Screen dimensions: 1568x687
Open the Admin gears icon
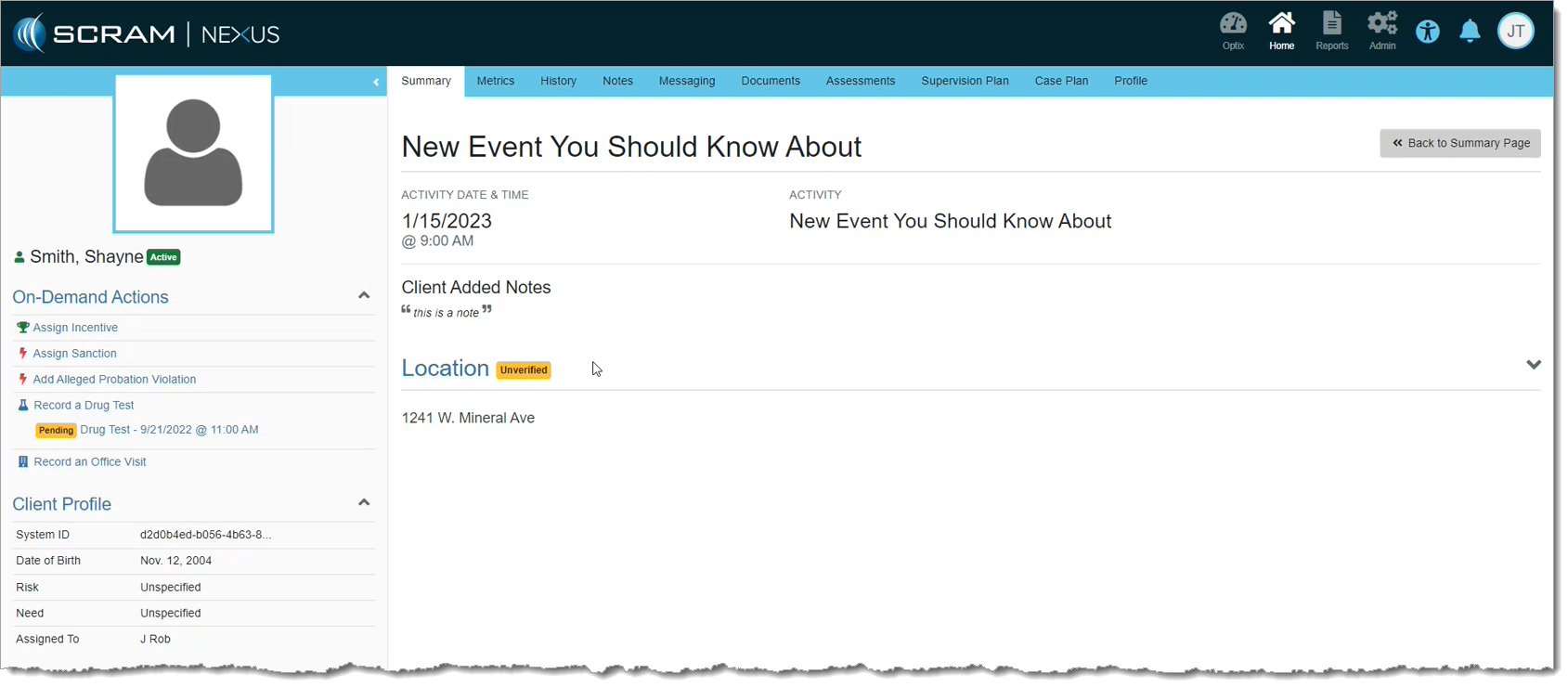pos(1381,31)
